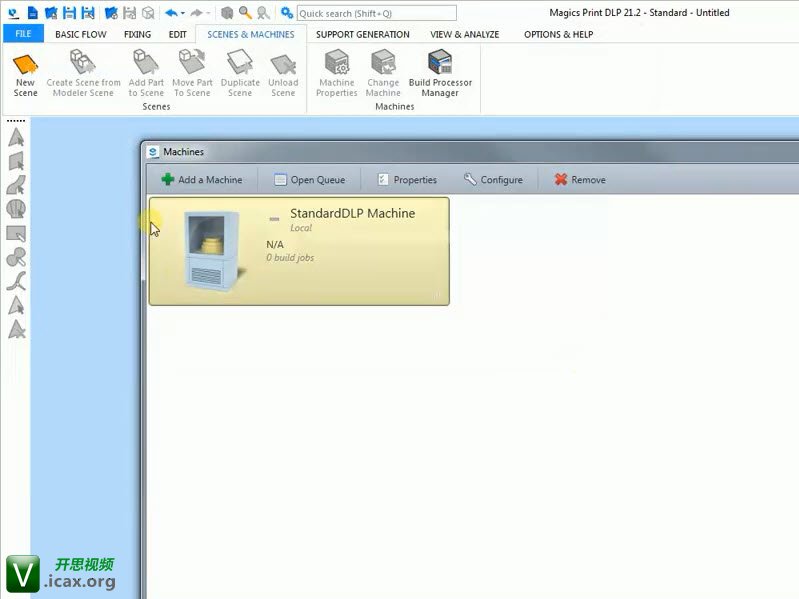Open Properties in the Machines dialog

pyautogui.click(x=407, y=180)
